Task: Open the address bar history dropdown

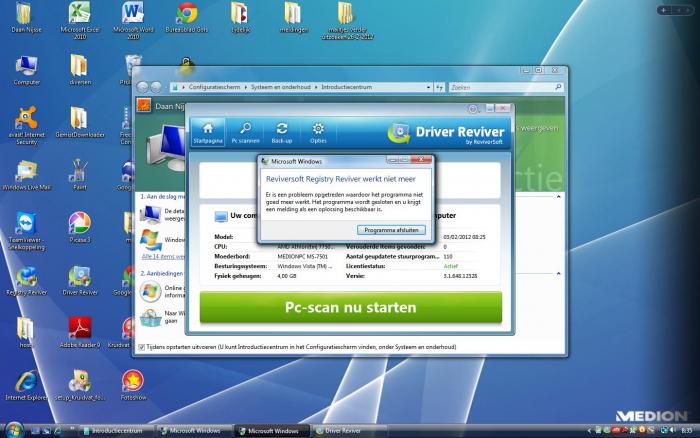Action: coord(429,87)
